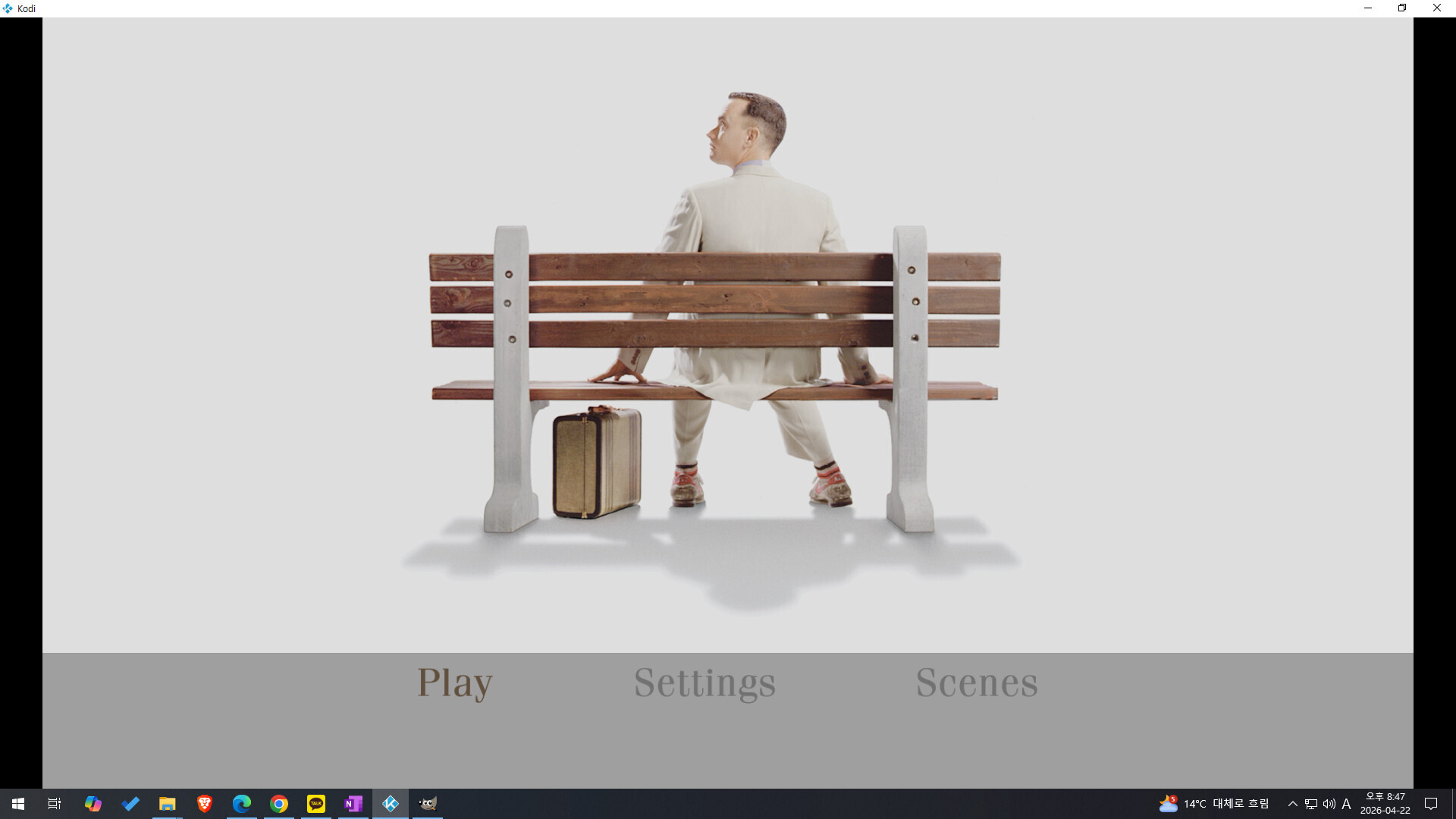Image resolution: width=1456 pixels, height=819 pixels.
Task: Select Play in the movie menu
Action: [455, 682]
